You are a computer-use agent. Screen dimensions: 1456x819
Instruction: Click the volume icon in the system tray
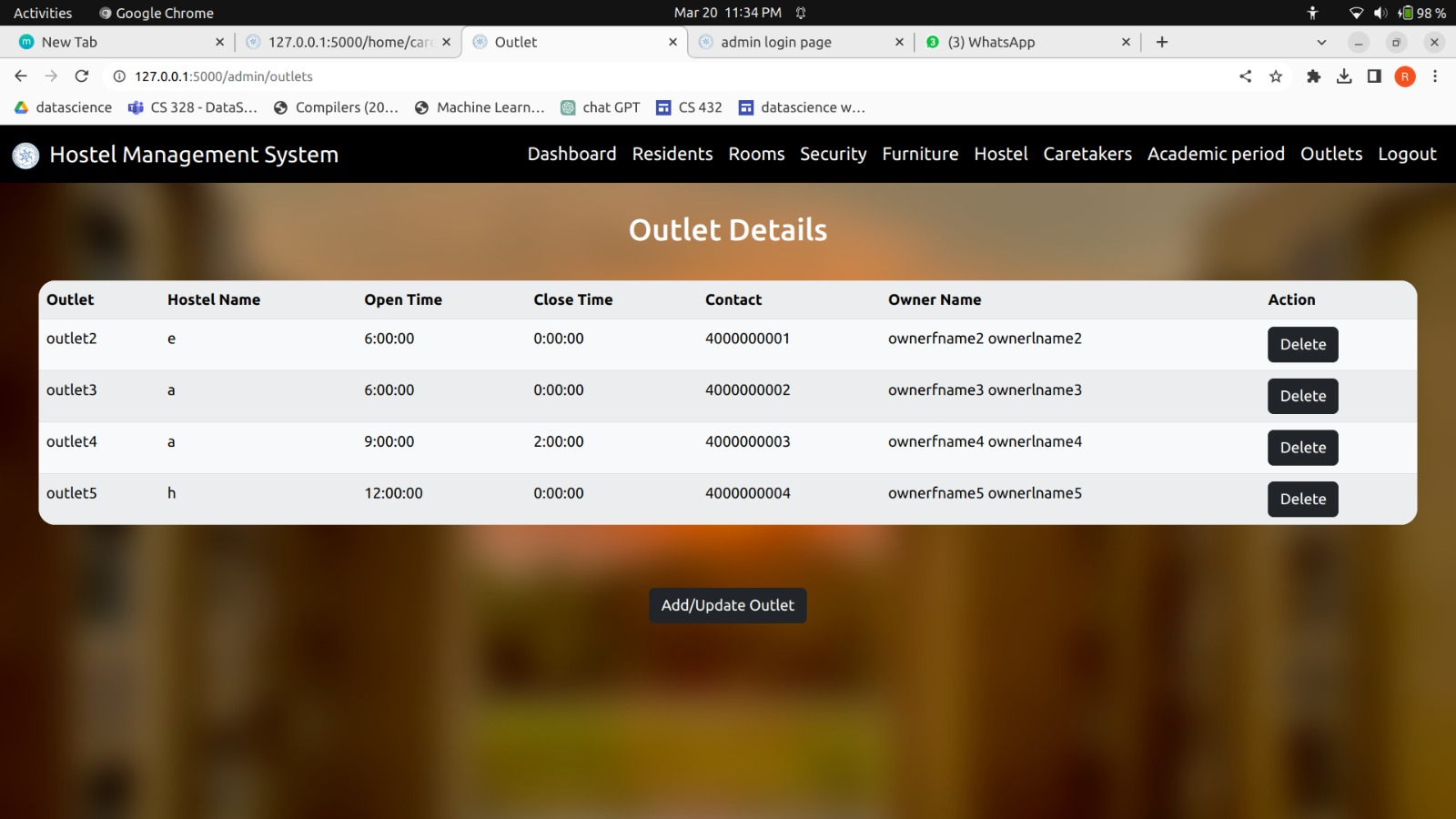point(1380,13)
